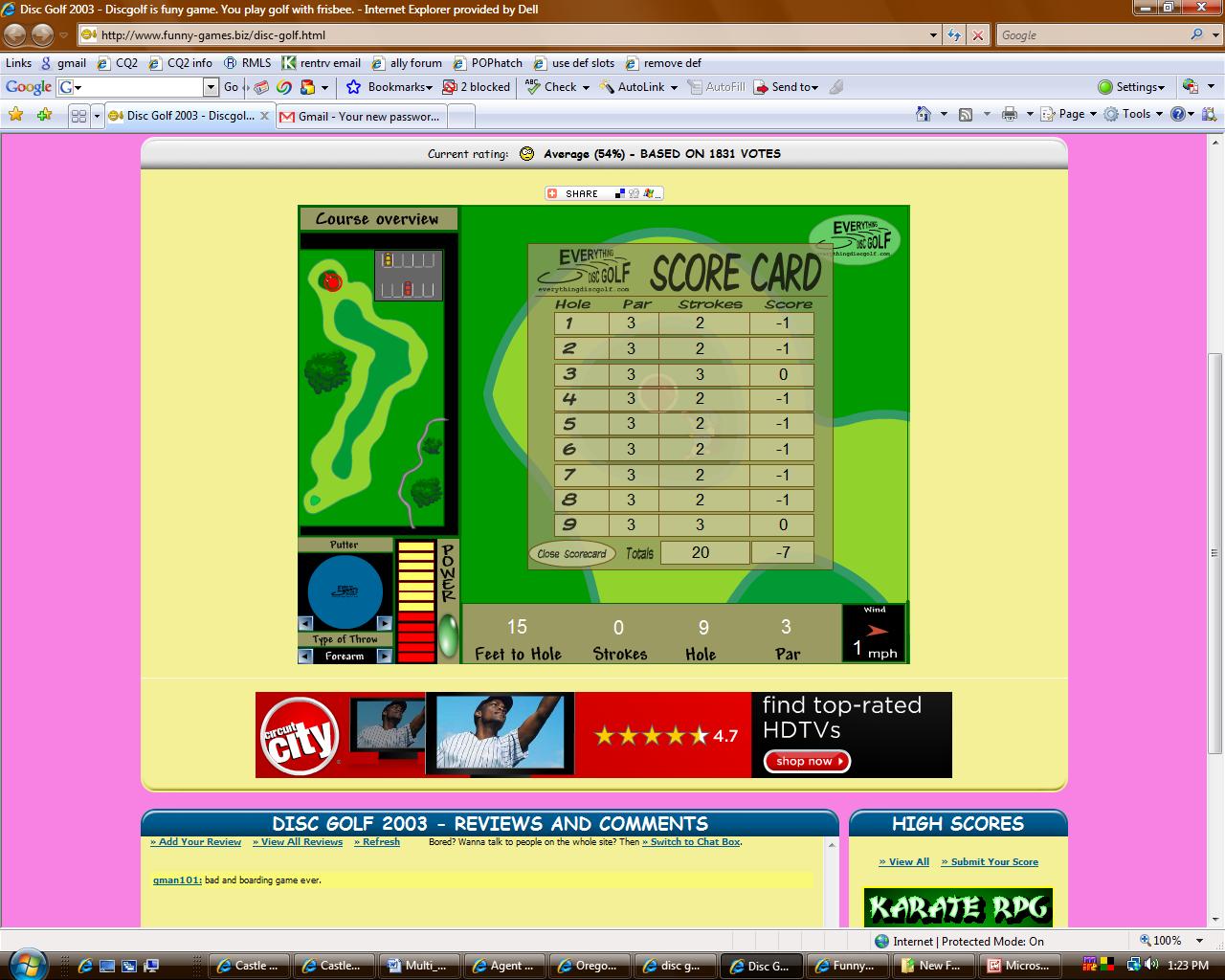
Task: Click the Print icon
Action: [1009, 114]
